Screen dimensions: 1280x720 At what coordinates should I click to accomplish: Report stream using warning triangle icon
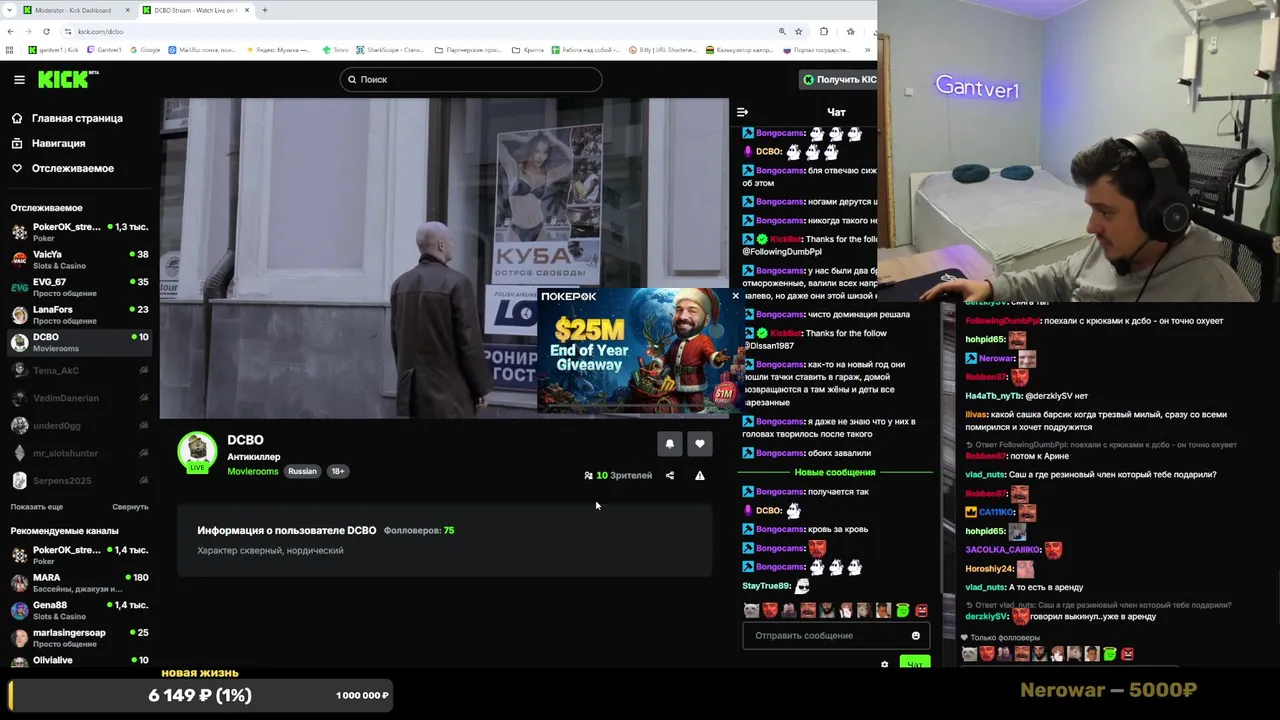point(700,475)
